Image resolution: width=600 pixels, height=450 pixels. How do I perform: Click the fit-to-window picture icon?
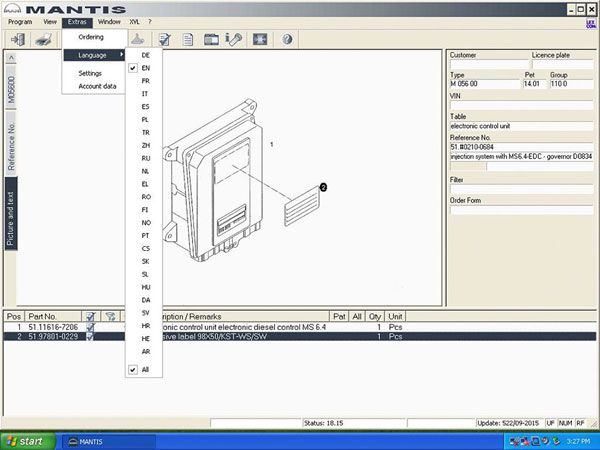tap(260, 39)
